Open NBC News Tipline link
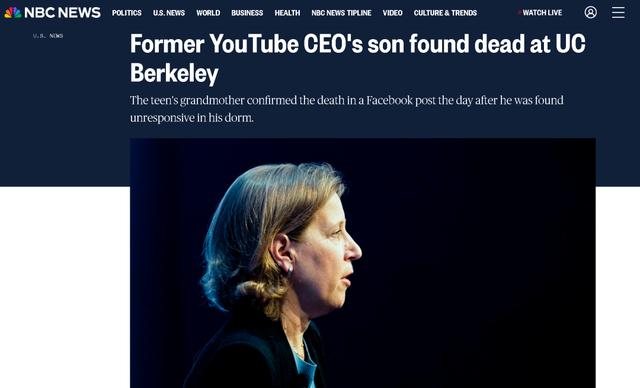 [x=341, y=13]
